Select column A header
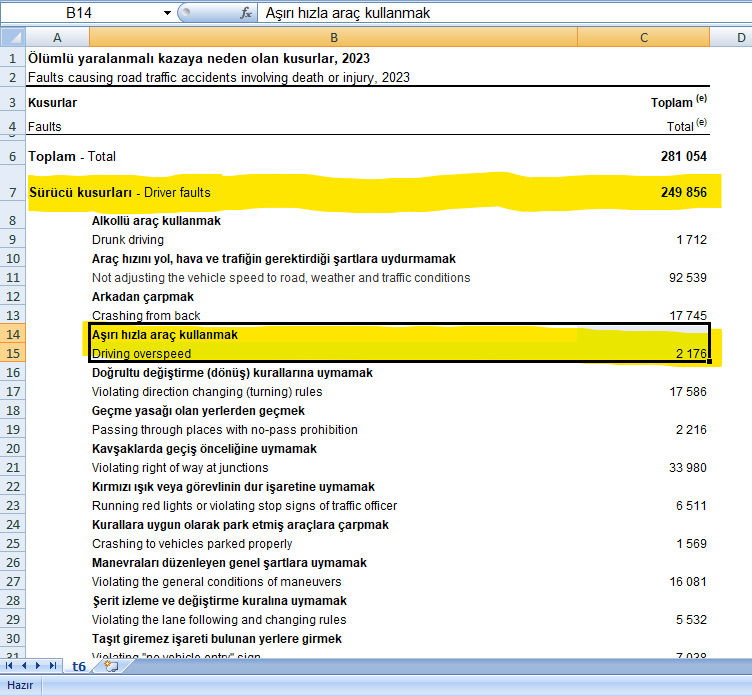Viewport: 752px width, 696px height. pos(57,37)
